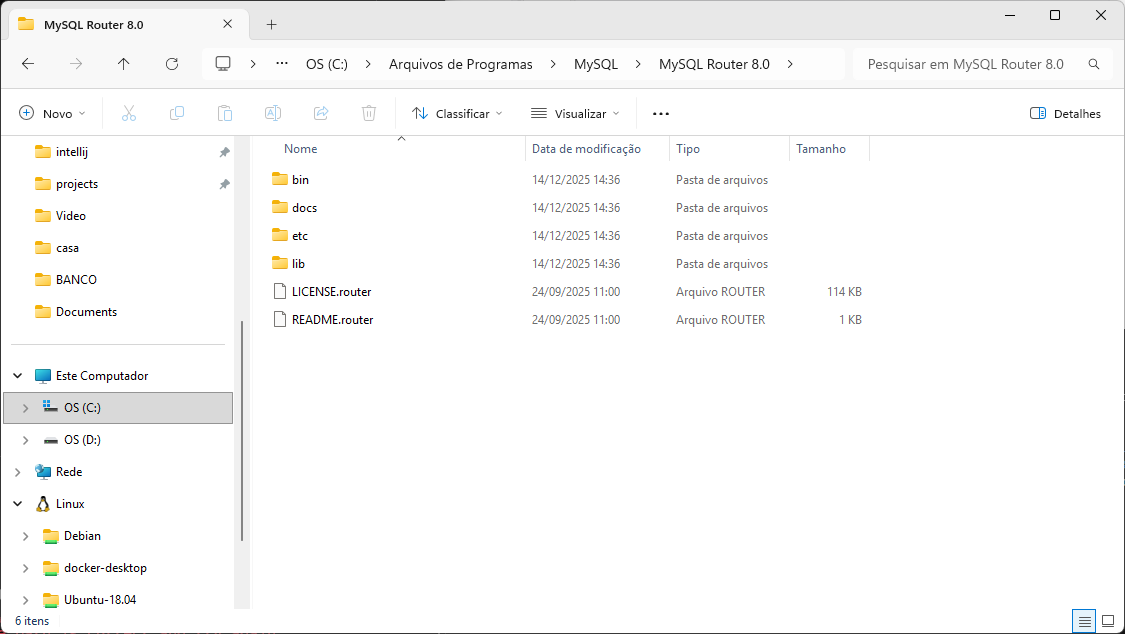
Task: Click the Paste clipboard icon
Action: 225,113
